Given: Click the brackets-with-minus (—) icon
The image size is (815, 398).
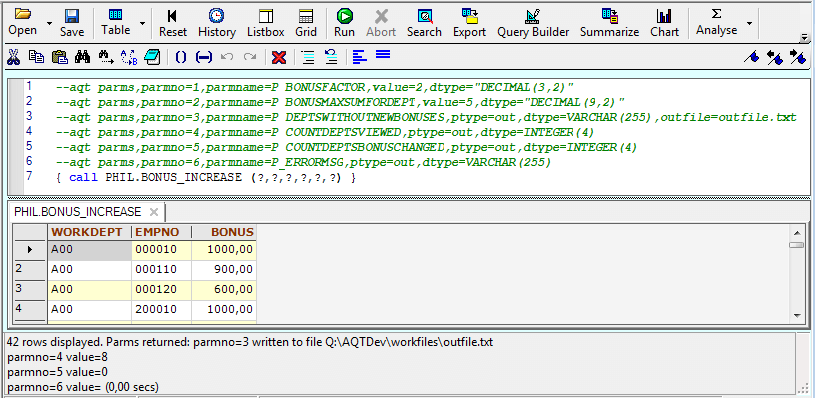Looking at the screenshot, I should click(203, 57).
